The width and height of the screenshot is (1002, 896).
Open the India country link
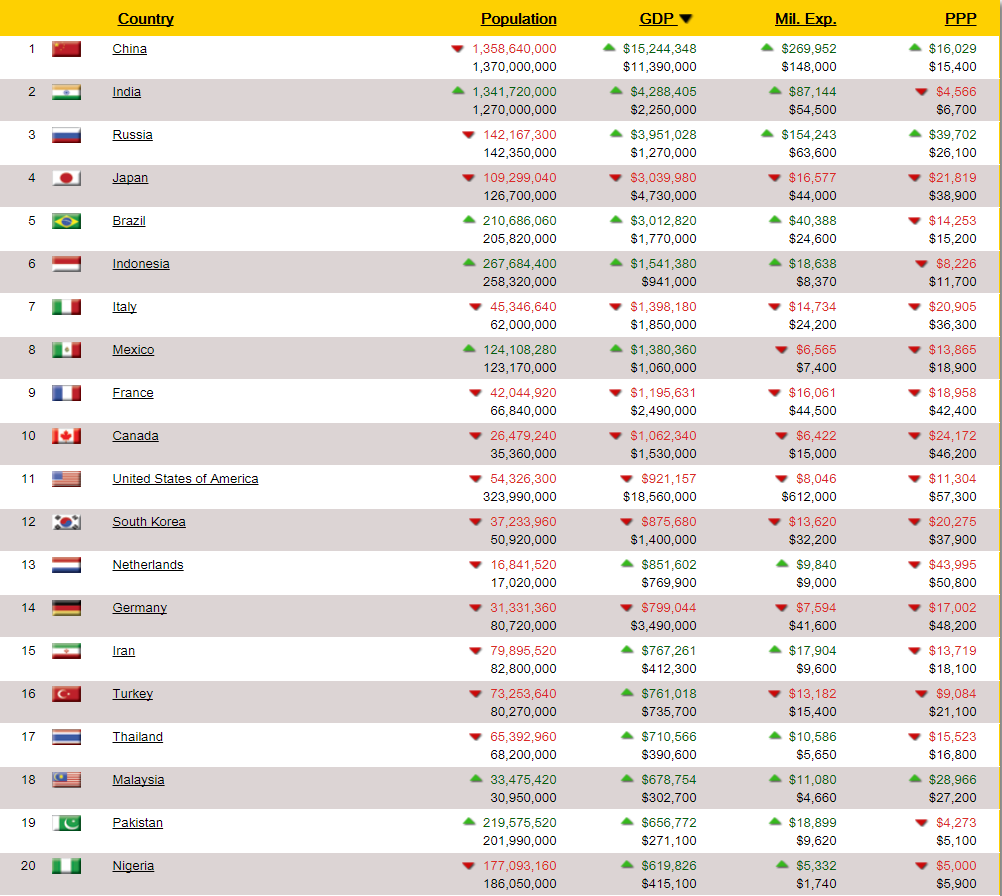point(127,91)
